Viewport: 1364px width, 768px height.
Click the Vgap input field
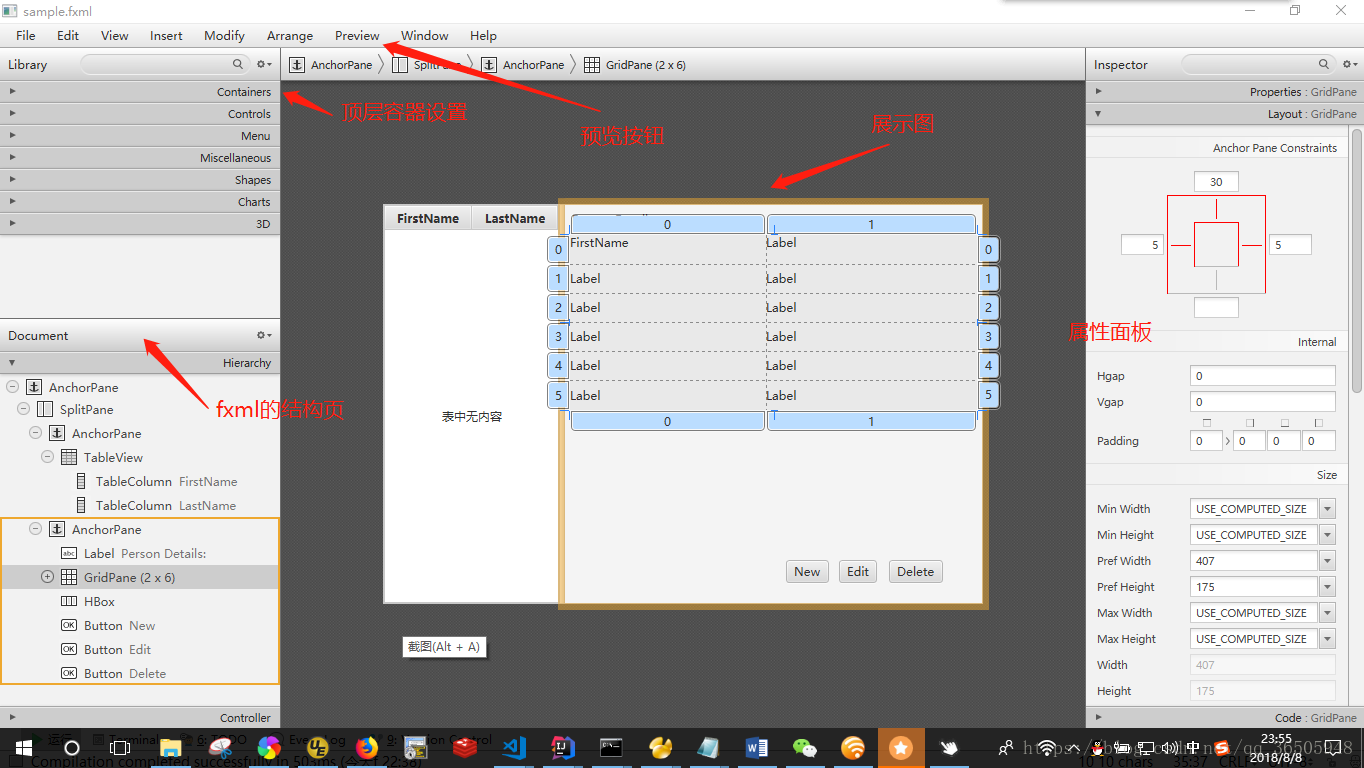pos(1263,404)
